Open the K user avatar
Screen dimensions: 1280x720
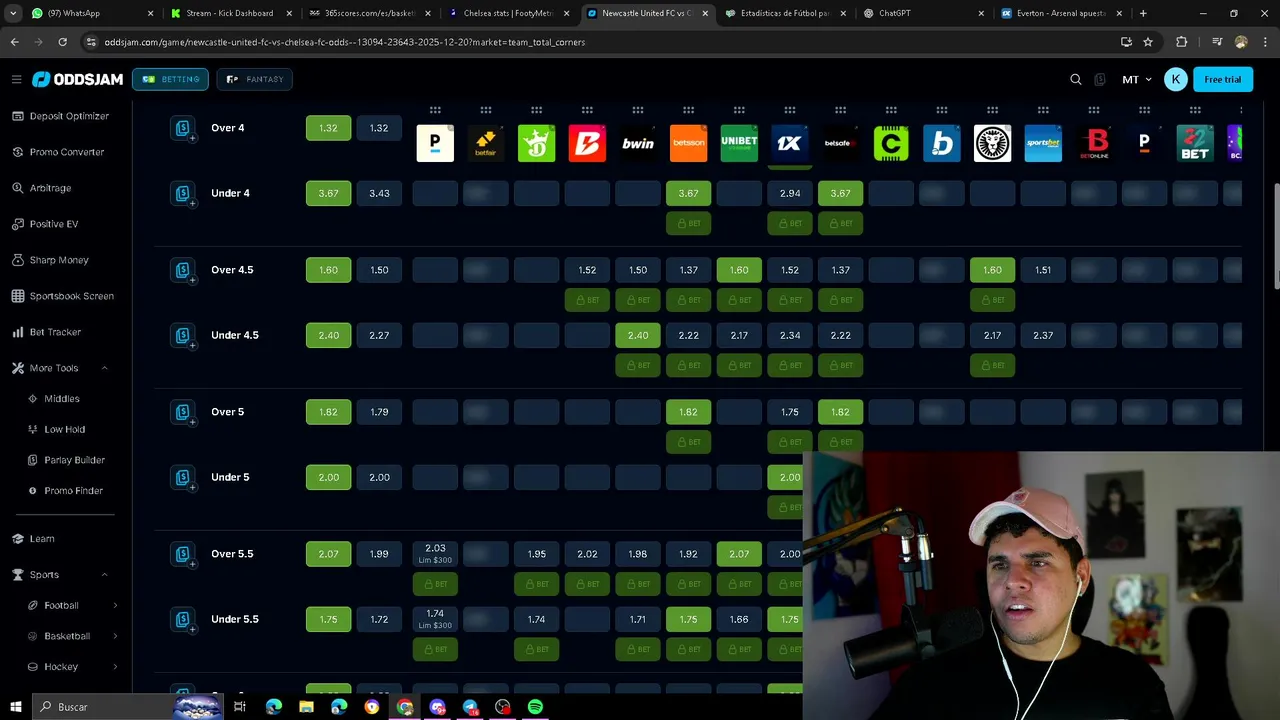coord(1176,79)
